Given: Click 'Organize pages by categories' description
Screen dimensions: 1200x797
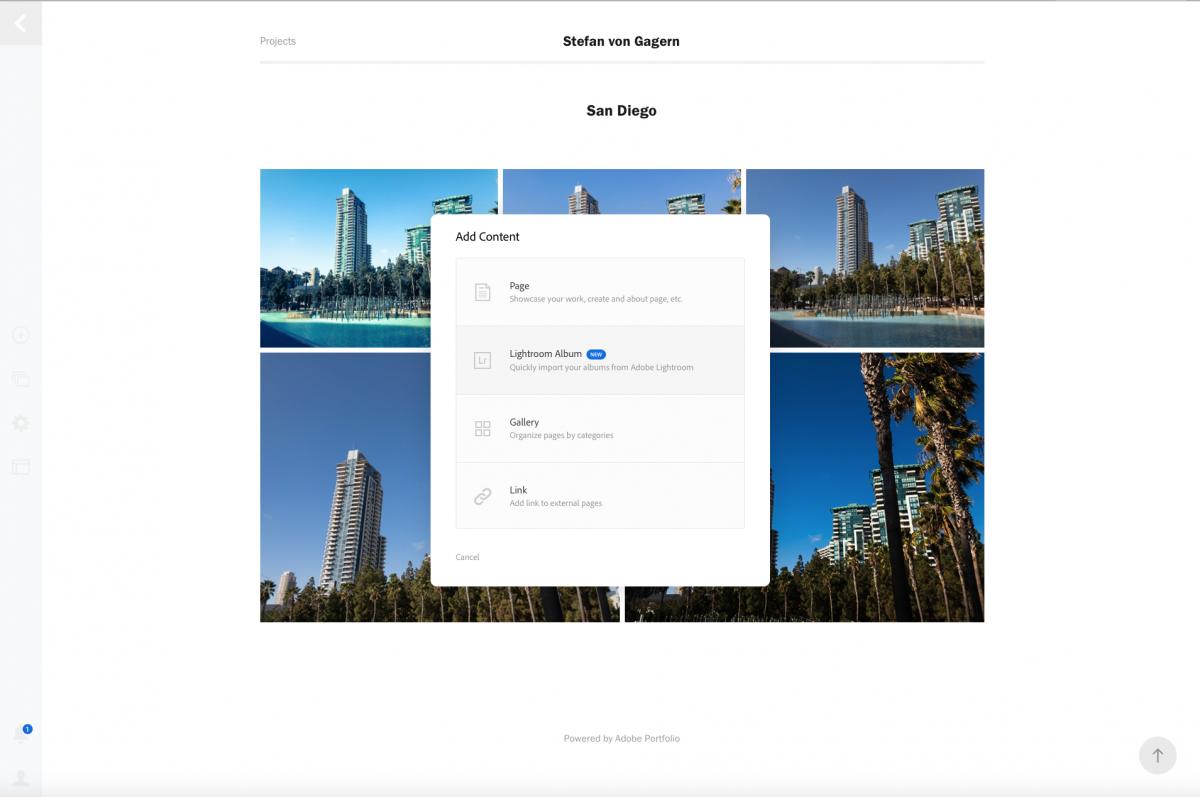Looking at the screenshot, I should 561,435.
